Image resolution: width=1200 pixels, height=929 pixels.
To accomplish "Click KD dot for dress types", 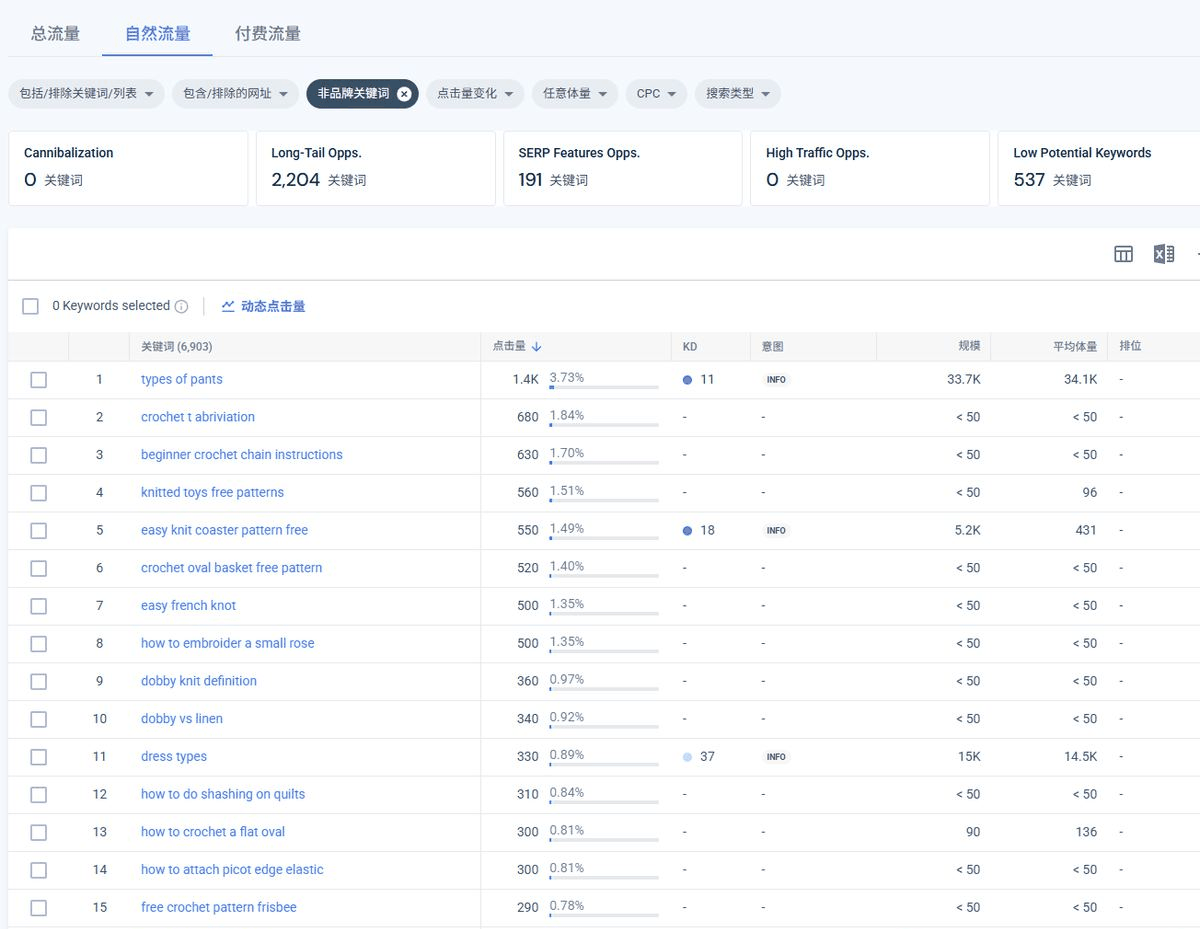I will (687, 757).
